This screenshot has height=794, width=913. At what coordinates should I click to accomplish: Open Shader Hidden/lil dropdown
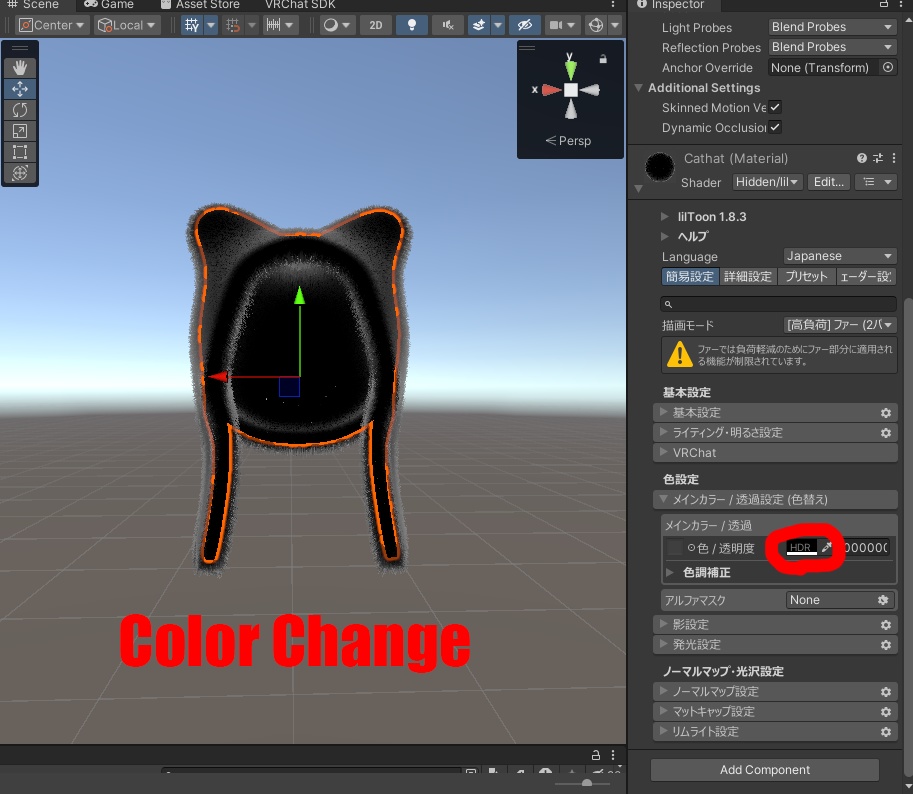point(767,182)
